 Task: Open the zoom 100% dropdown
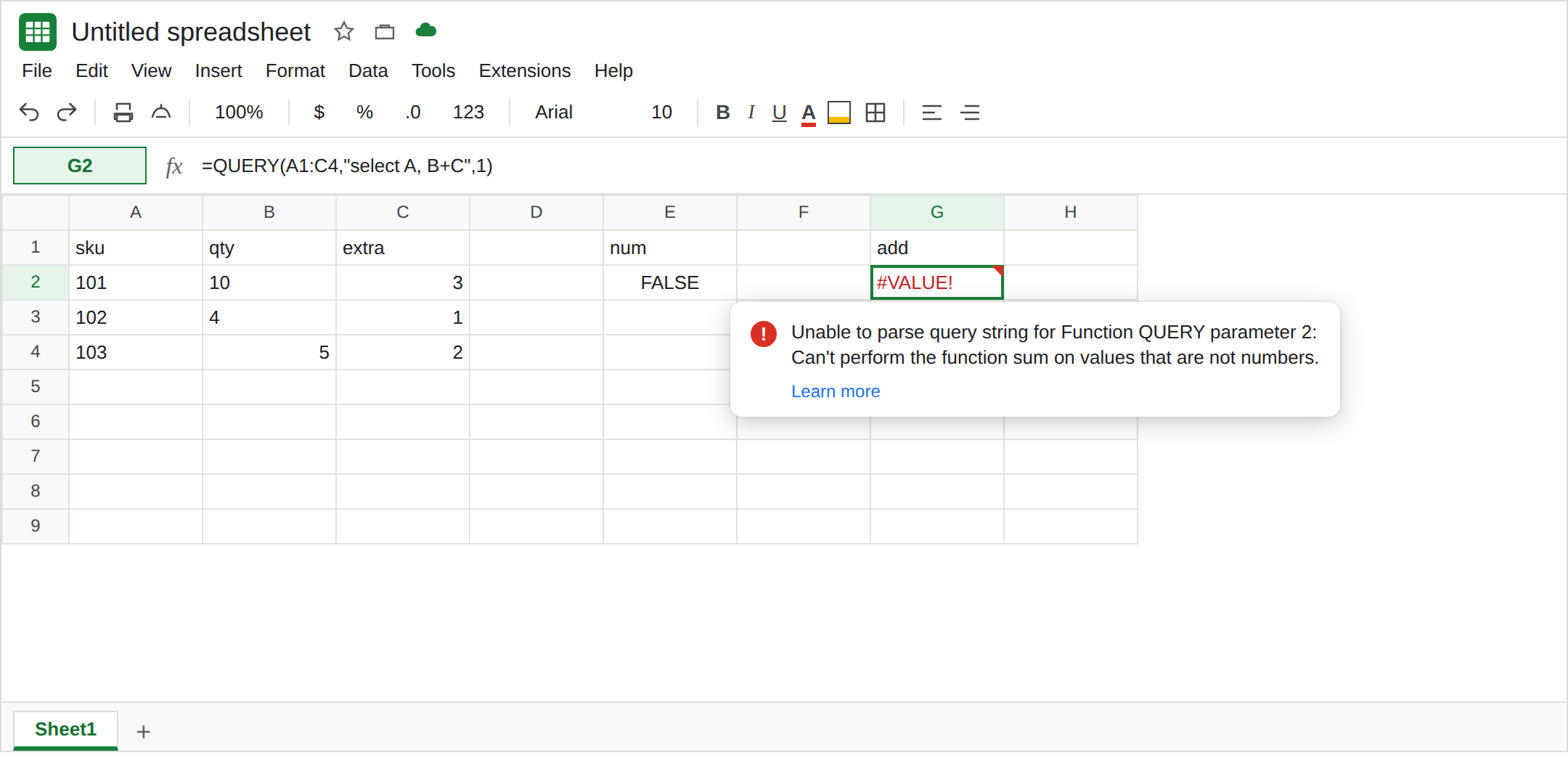239,112
